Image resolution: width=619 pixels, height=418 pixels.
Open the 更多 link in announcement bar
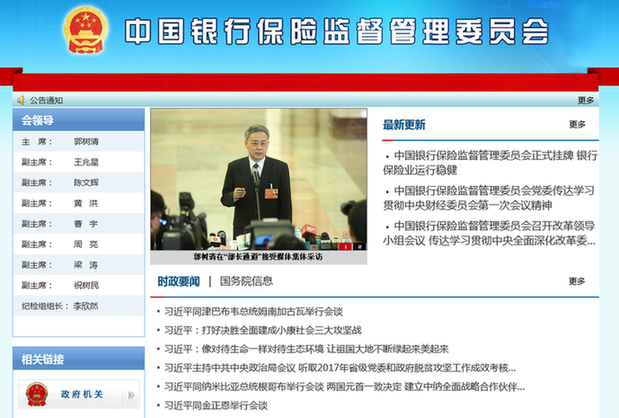[585, 100]
